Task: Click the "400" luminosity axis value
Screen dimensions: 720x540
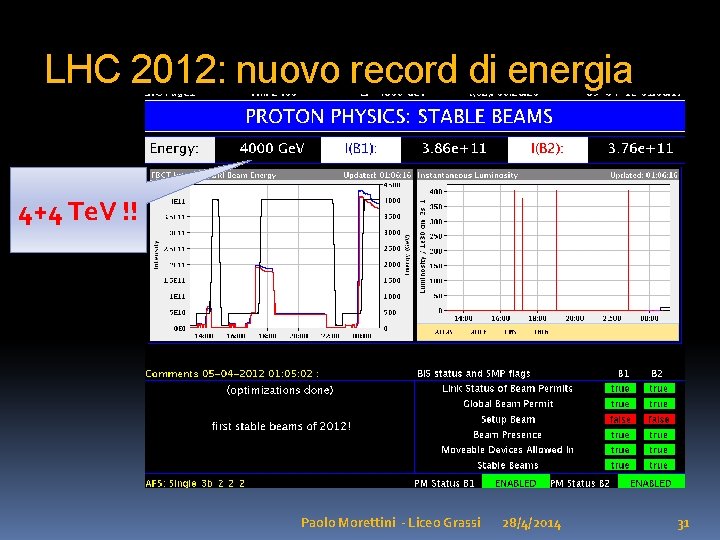Action: (435, 191)
